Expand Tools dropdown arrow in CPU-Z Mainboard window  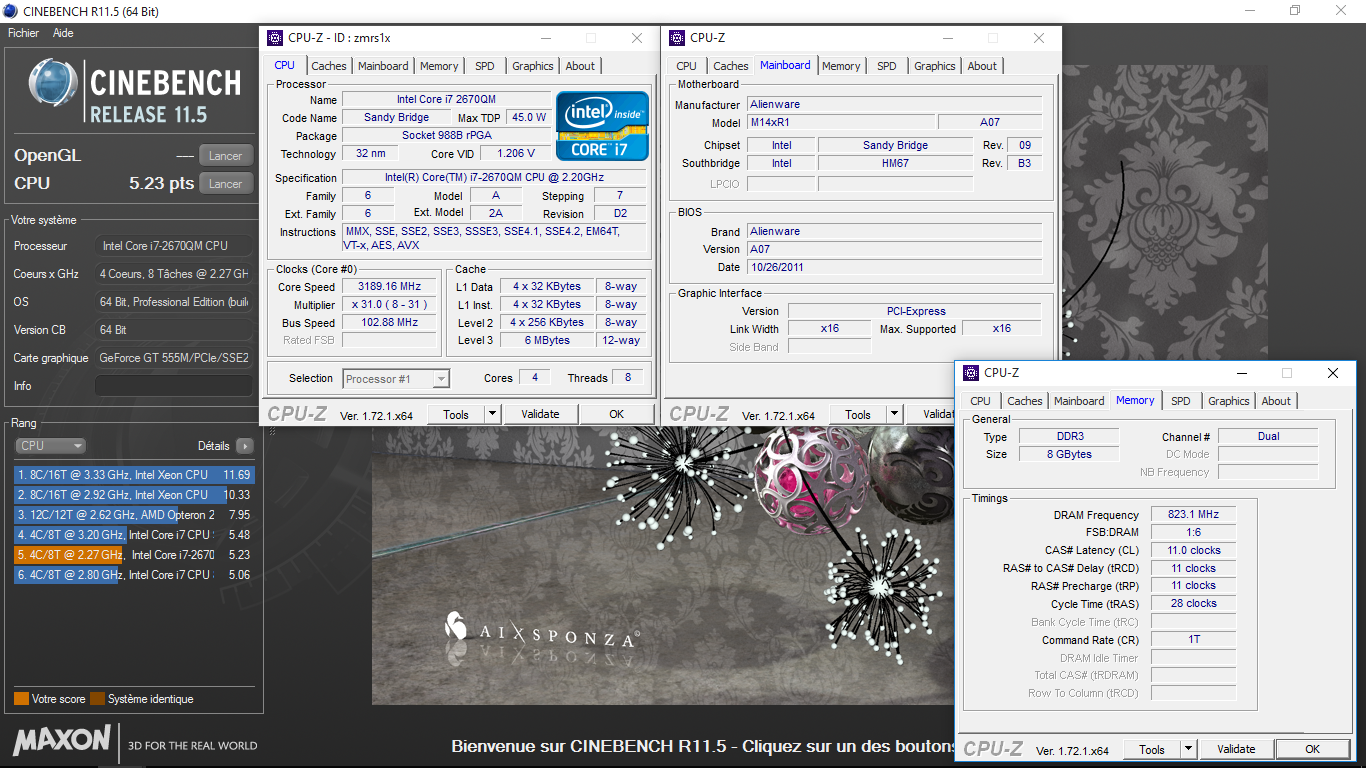coord(894,414)
